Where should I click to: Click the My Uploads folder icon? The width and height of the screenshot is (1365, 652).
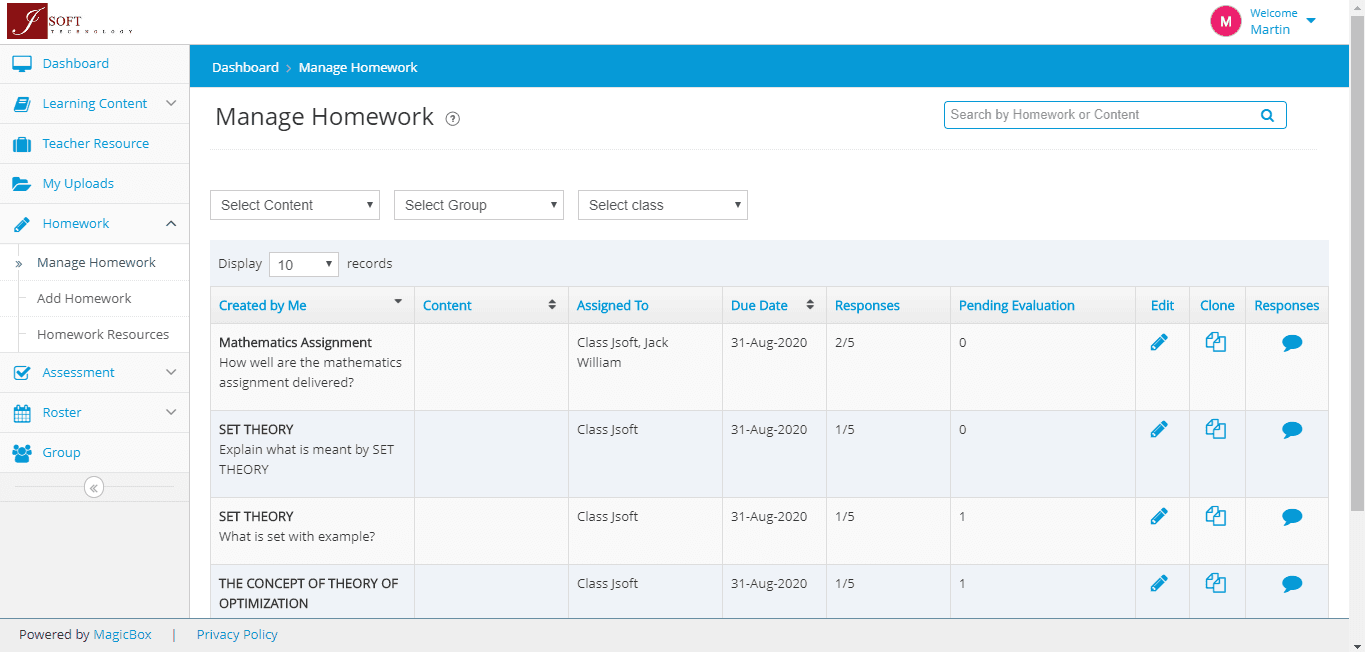tap(22, 184)
